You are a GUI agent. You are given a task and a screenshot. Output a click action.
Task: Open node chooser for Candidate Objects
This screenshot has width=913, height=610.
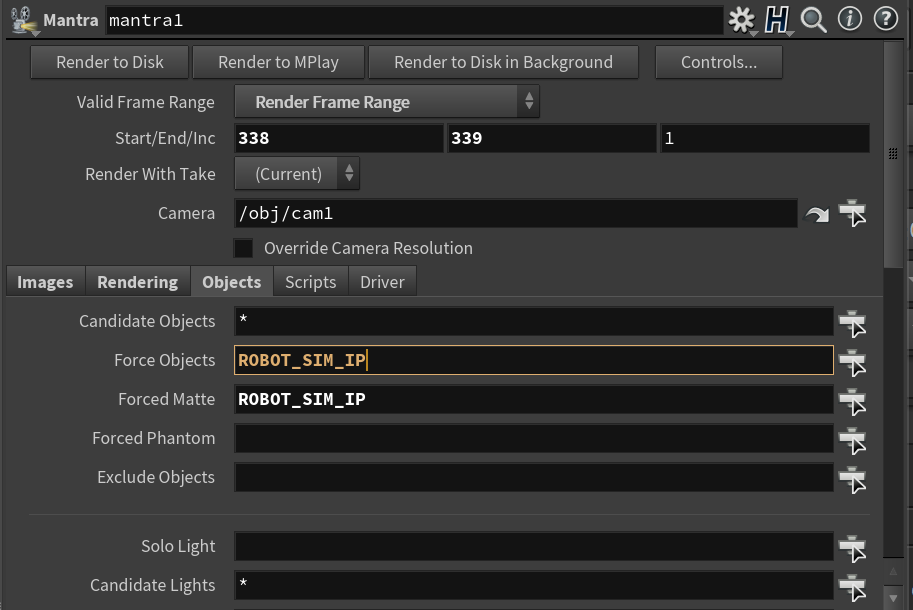point(852,324)
